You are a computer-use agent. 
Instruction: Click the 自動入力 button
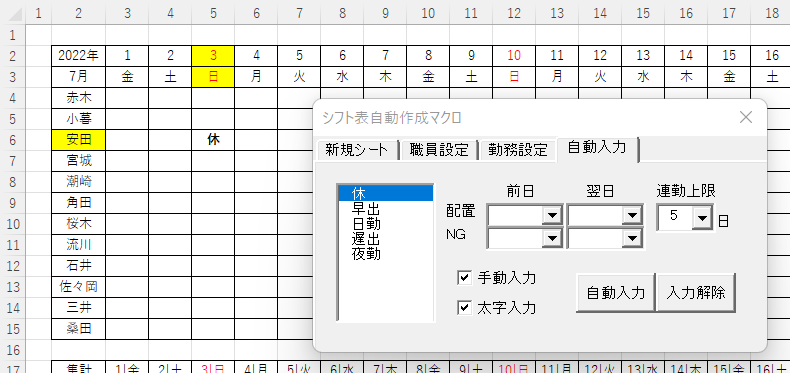616,293
